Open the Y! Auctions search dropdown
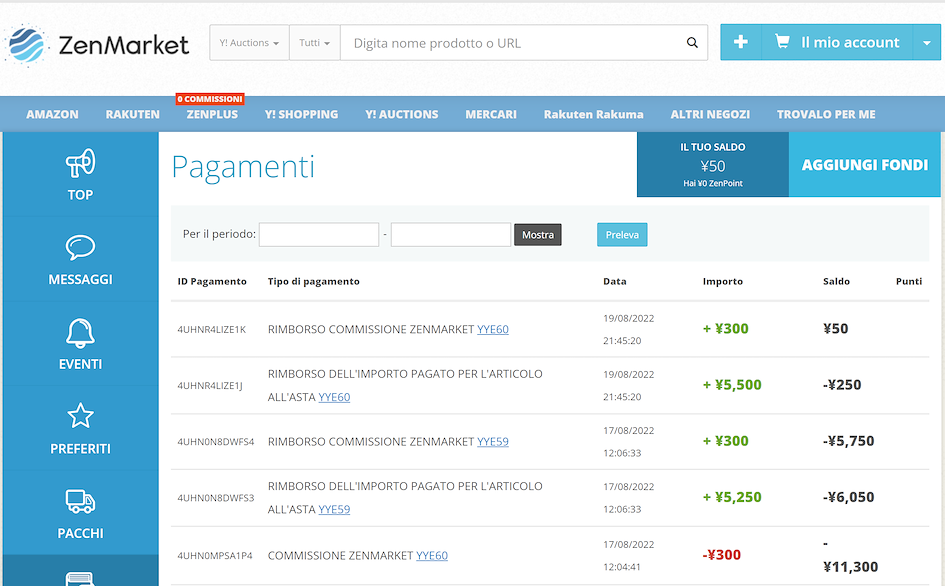Screen dimensions: 945x586 point(249,43)
